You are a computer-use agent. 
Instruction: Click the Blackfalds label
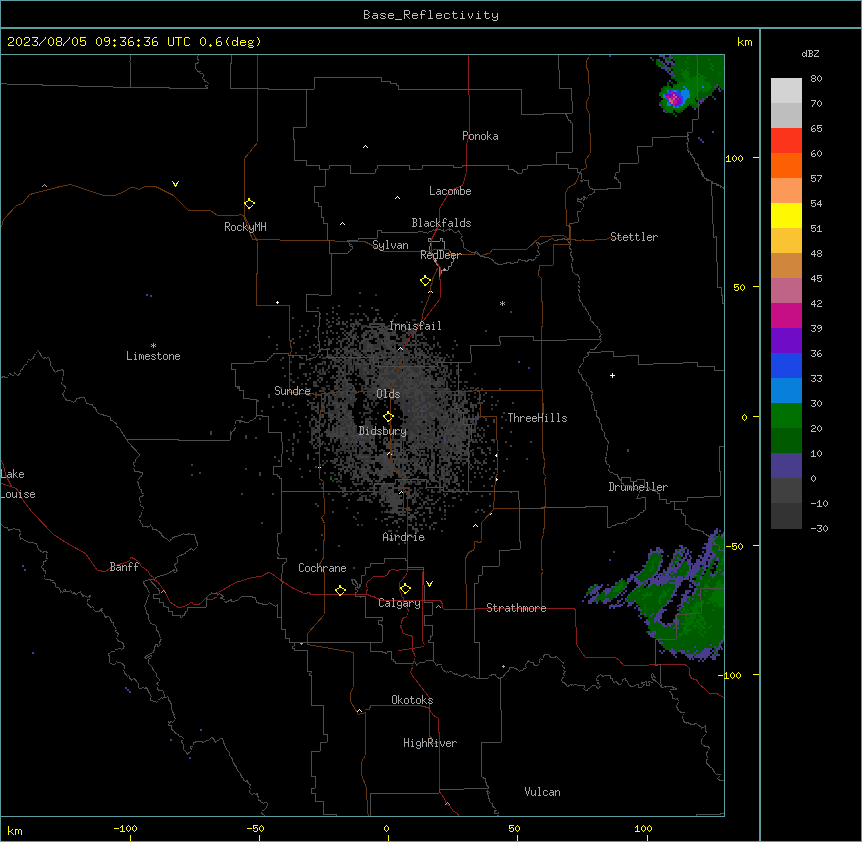pyautogui.click(x=441, y=223)
